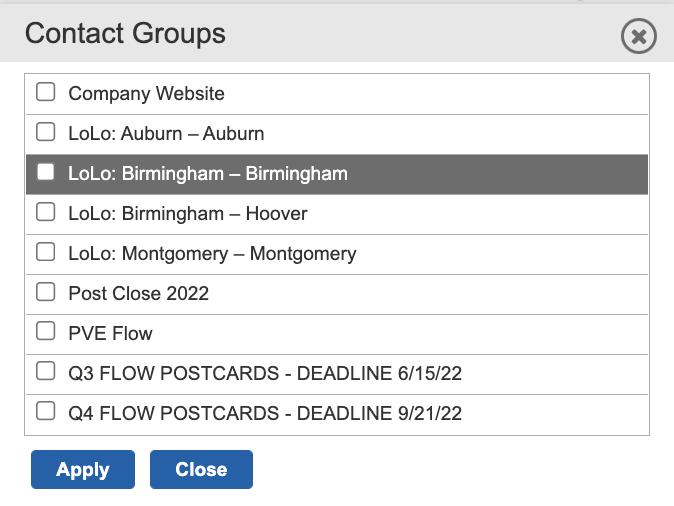Tick the LoLo: Auburn – Auburn checkbox

click(46, 132)
